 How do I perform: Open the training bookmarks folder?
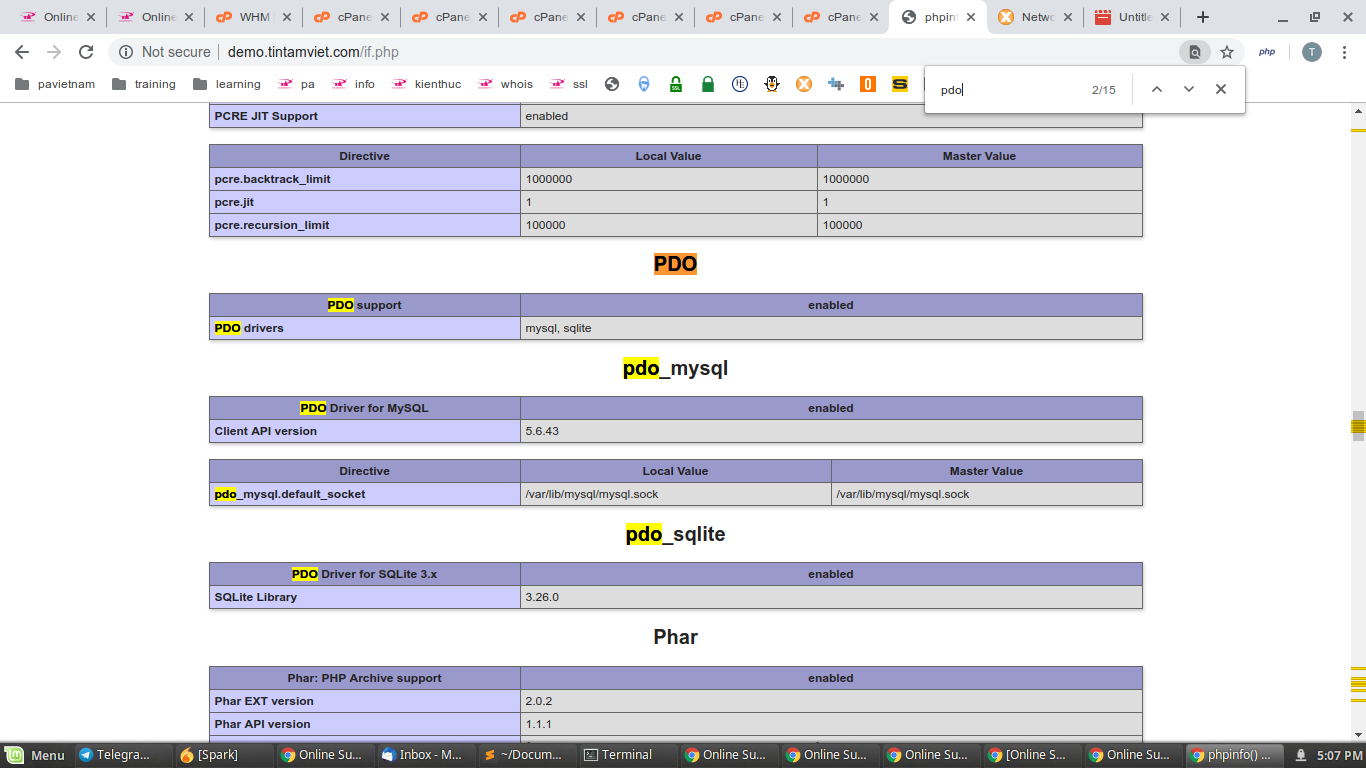point(144,84)
